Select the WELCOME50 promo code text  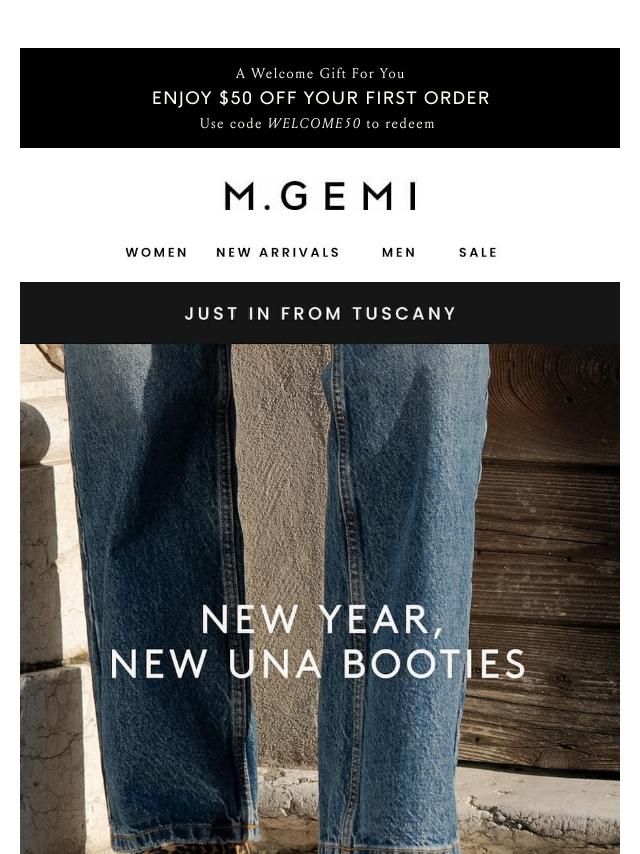click(x=314, y=124)
